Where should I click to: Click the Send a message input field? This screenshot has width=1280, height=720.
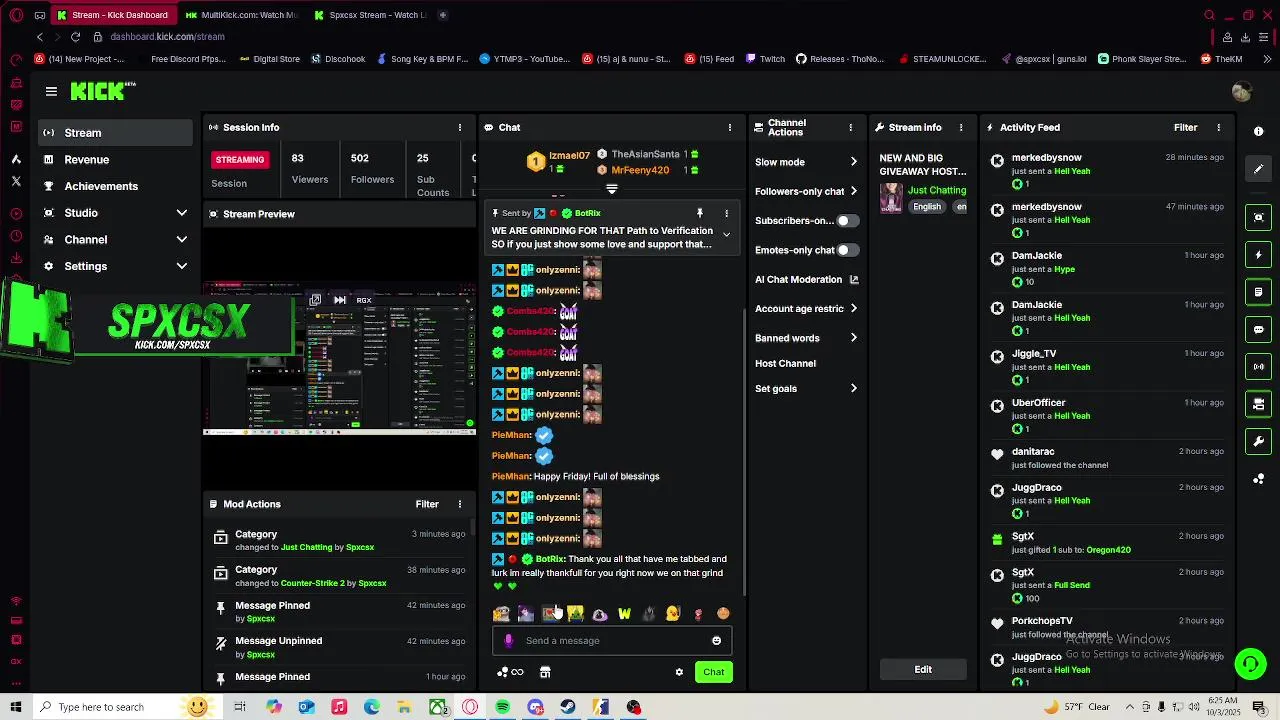click(x=612, y=641)
